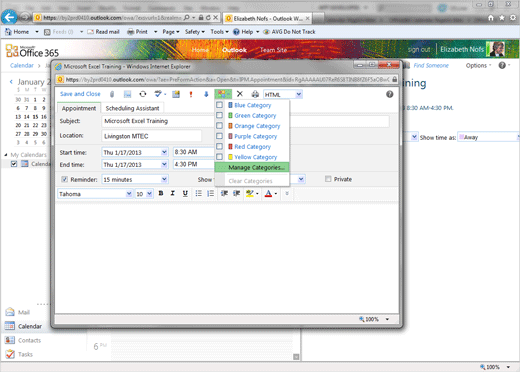Image resolution: width=520 pixels, height=372 pixels.
Task: Open the HTML format dropdown
Action: tap(299, 94)
